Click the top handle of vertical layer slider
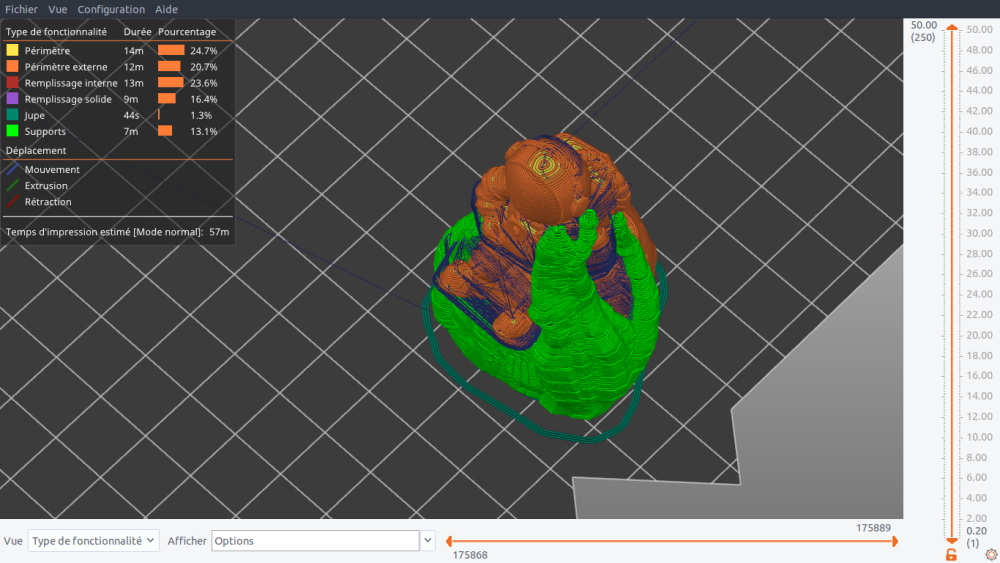1000x563 pixels. coord(952,27)
